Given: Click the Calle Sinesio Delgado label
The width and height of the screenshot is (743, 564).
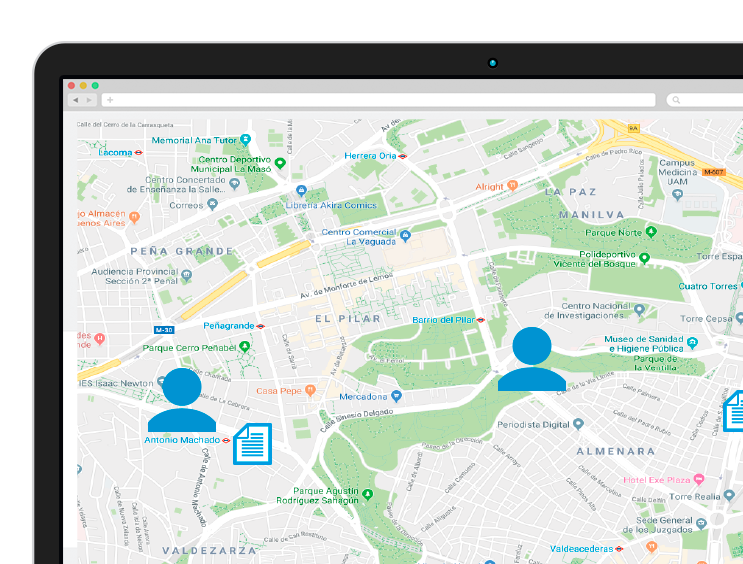Looking at the screenshot, I should [x=356, y=420].
